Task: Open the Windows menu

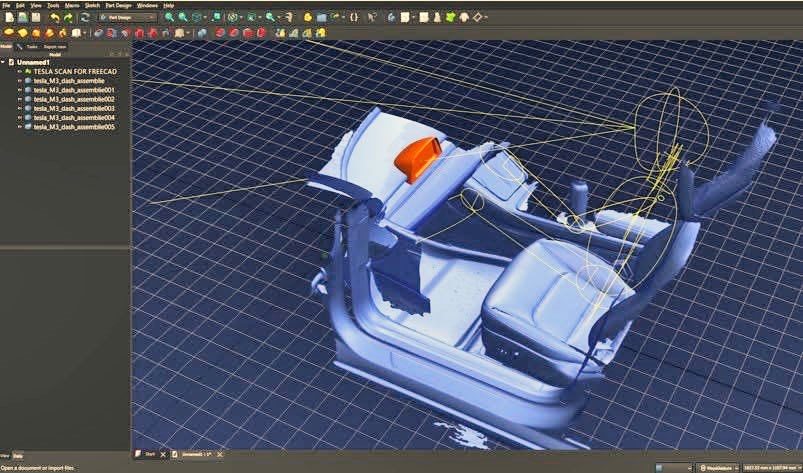Action: tap(147, 5)
